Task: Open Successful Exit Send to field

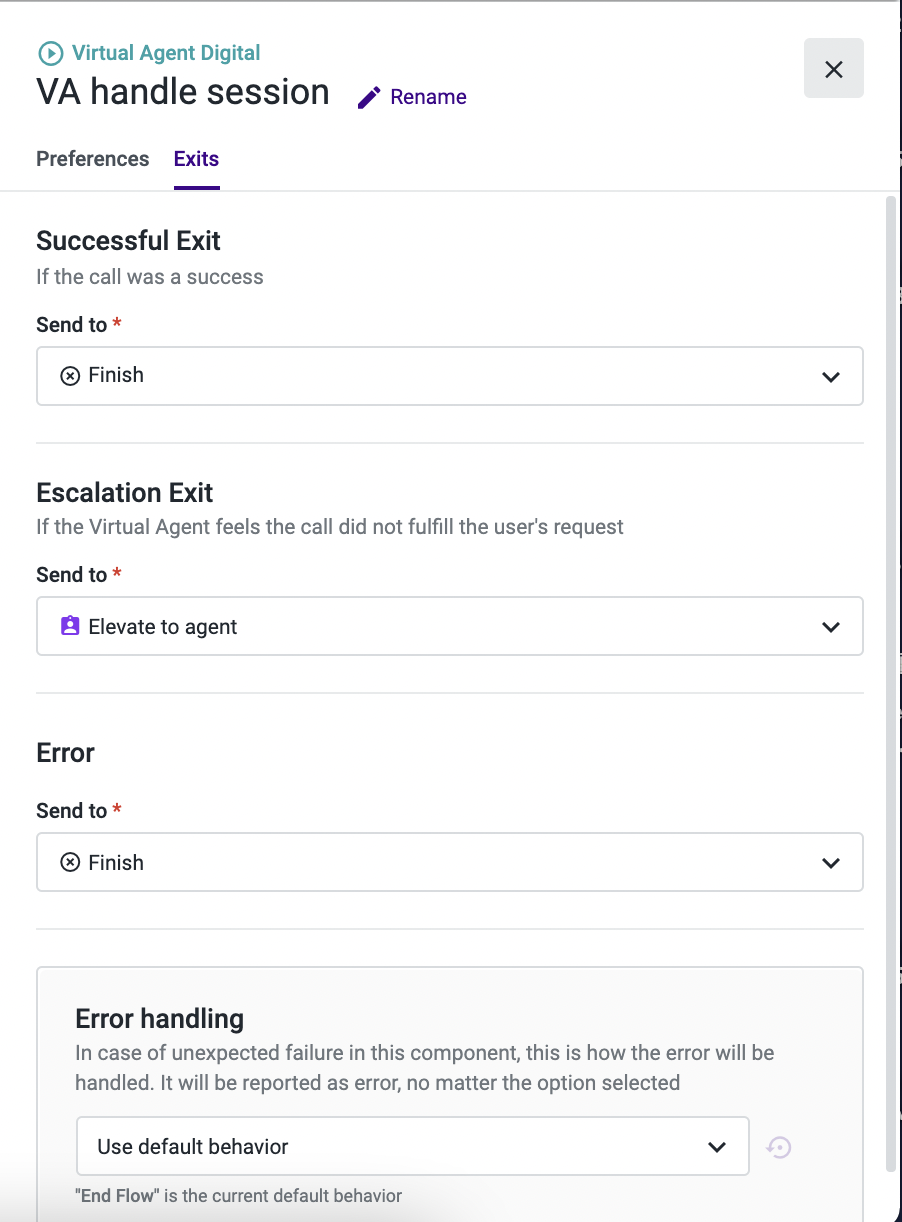Action: pos(450,376)
